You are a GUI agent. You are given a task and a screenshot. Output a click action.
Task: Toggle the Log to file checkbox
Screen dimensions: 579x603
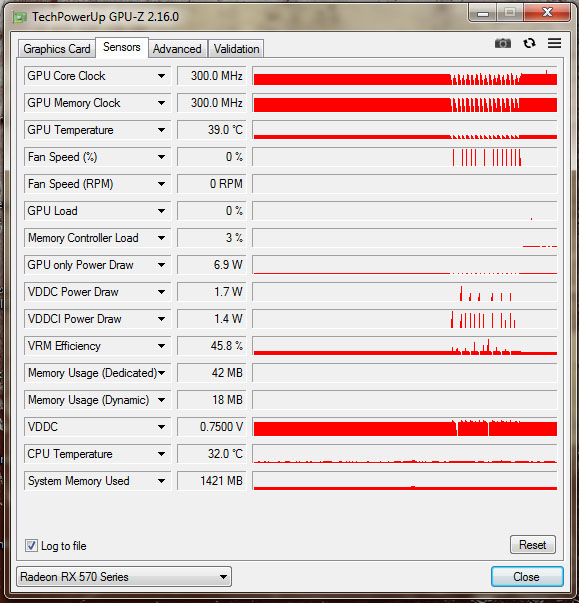tap(31, 546)
